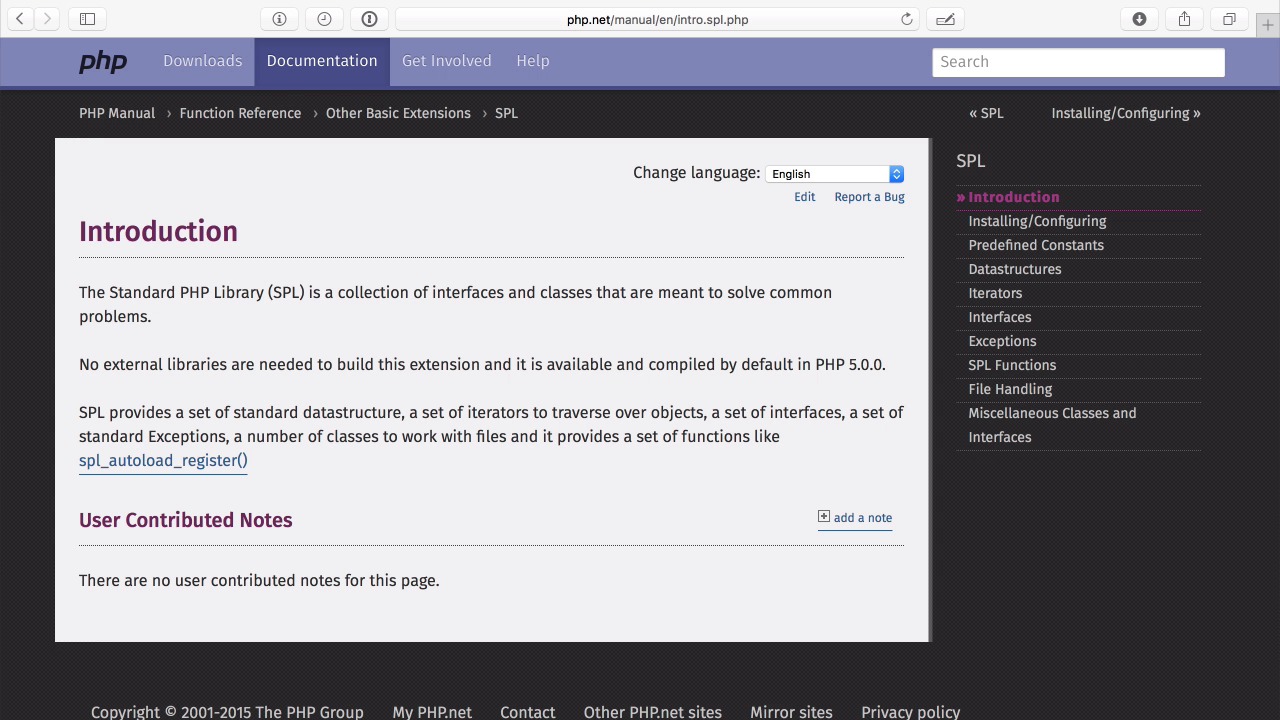The image size is (1280, 720).
Task: Open File Handling in the sidebar
Action: [1010, 389]
